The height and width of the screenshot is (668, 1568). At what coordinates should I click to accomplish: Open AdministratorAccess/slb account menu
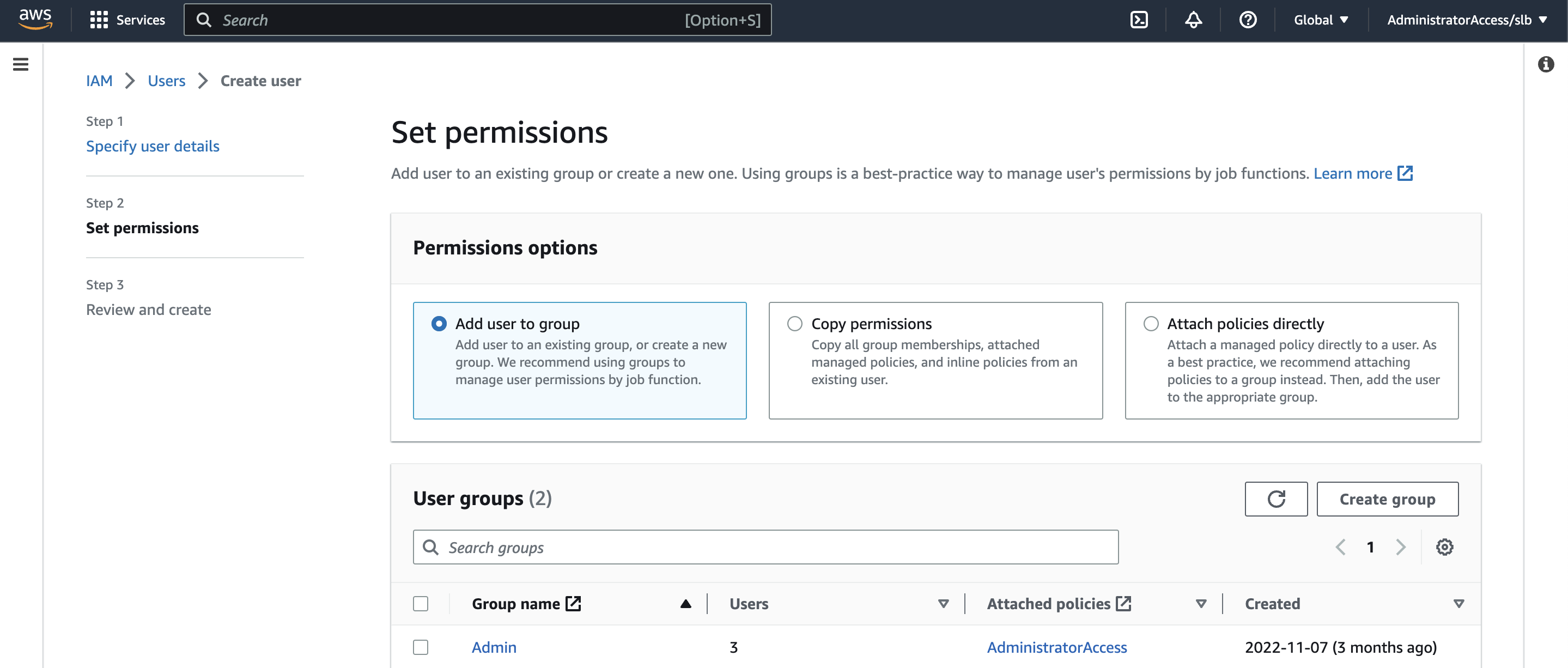coord(1466,20)
